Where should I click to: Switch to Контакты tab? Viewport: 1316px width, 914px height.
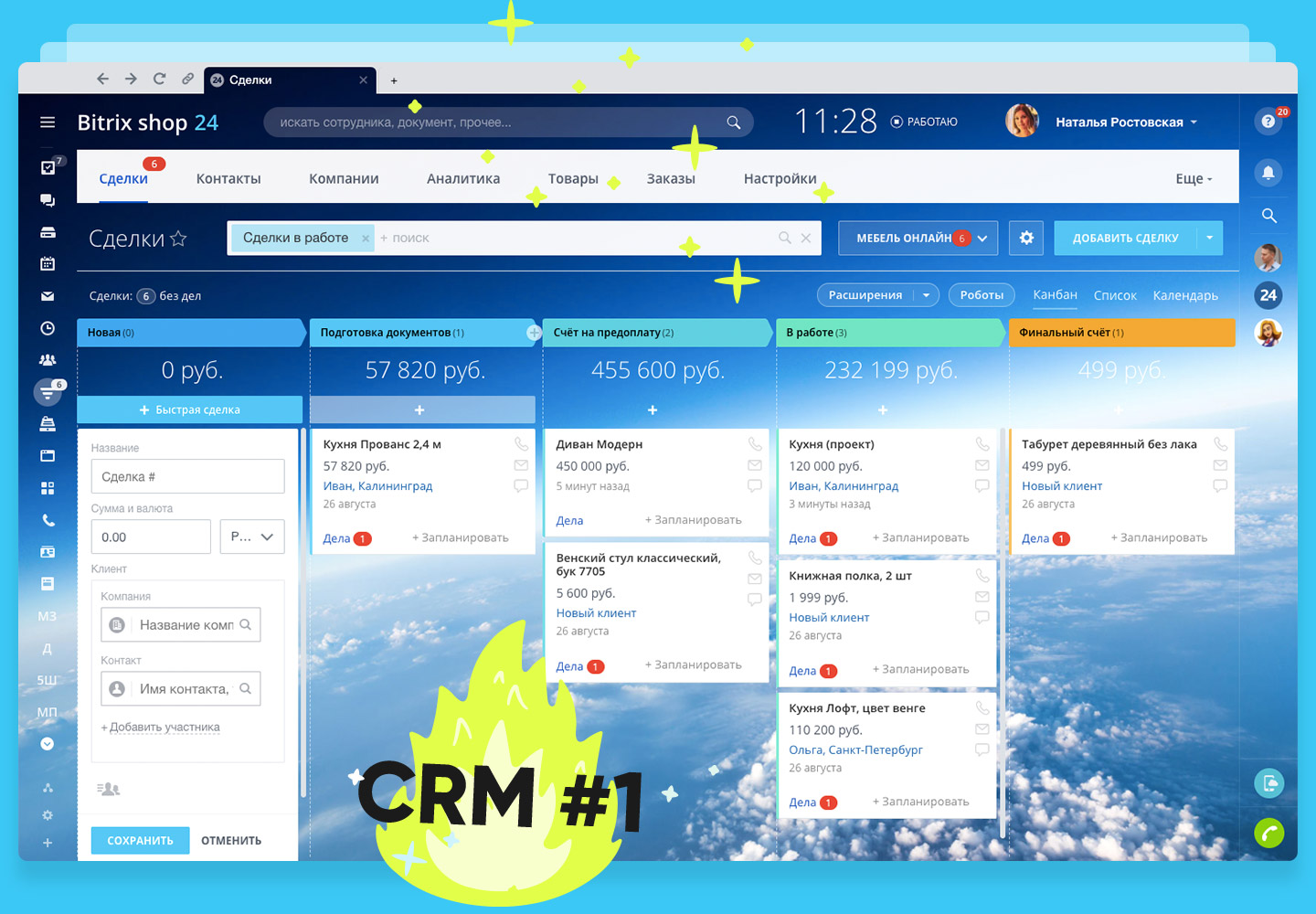pyautogui.click(x=228, y=179)
